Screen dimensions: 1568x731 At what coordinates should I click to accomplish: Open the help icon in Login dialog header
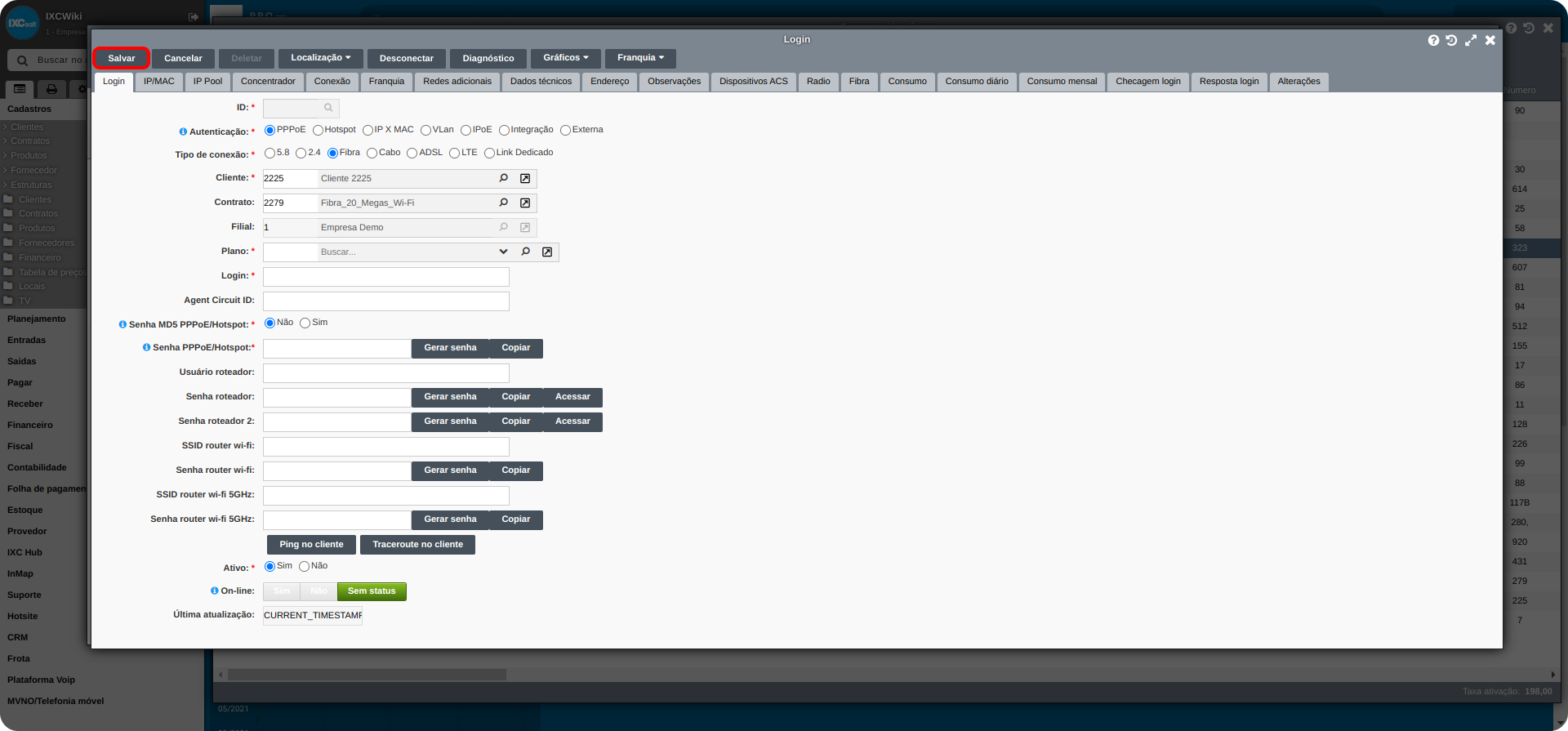click(1433, 40)
